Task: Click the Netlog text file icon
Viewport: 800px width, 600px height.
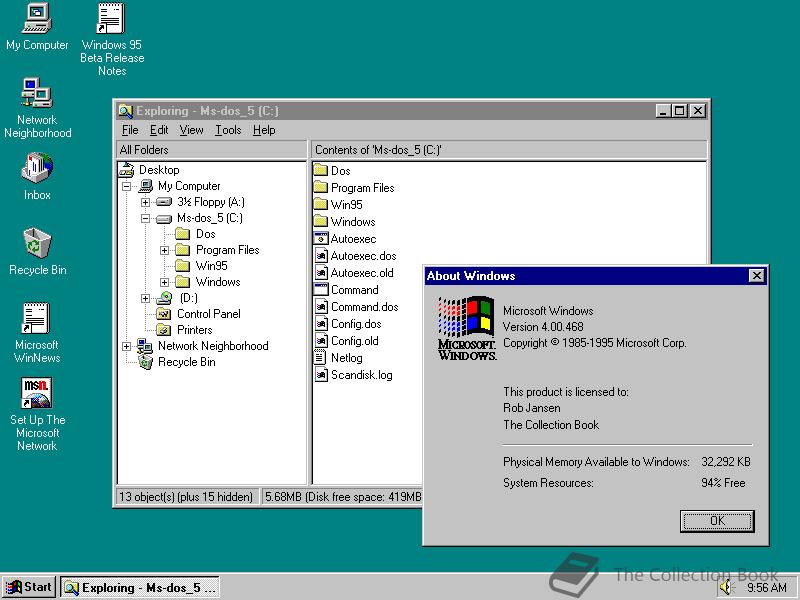Action: coord(320,357)
